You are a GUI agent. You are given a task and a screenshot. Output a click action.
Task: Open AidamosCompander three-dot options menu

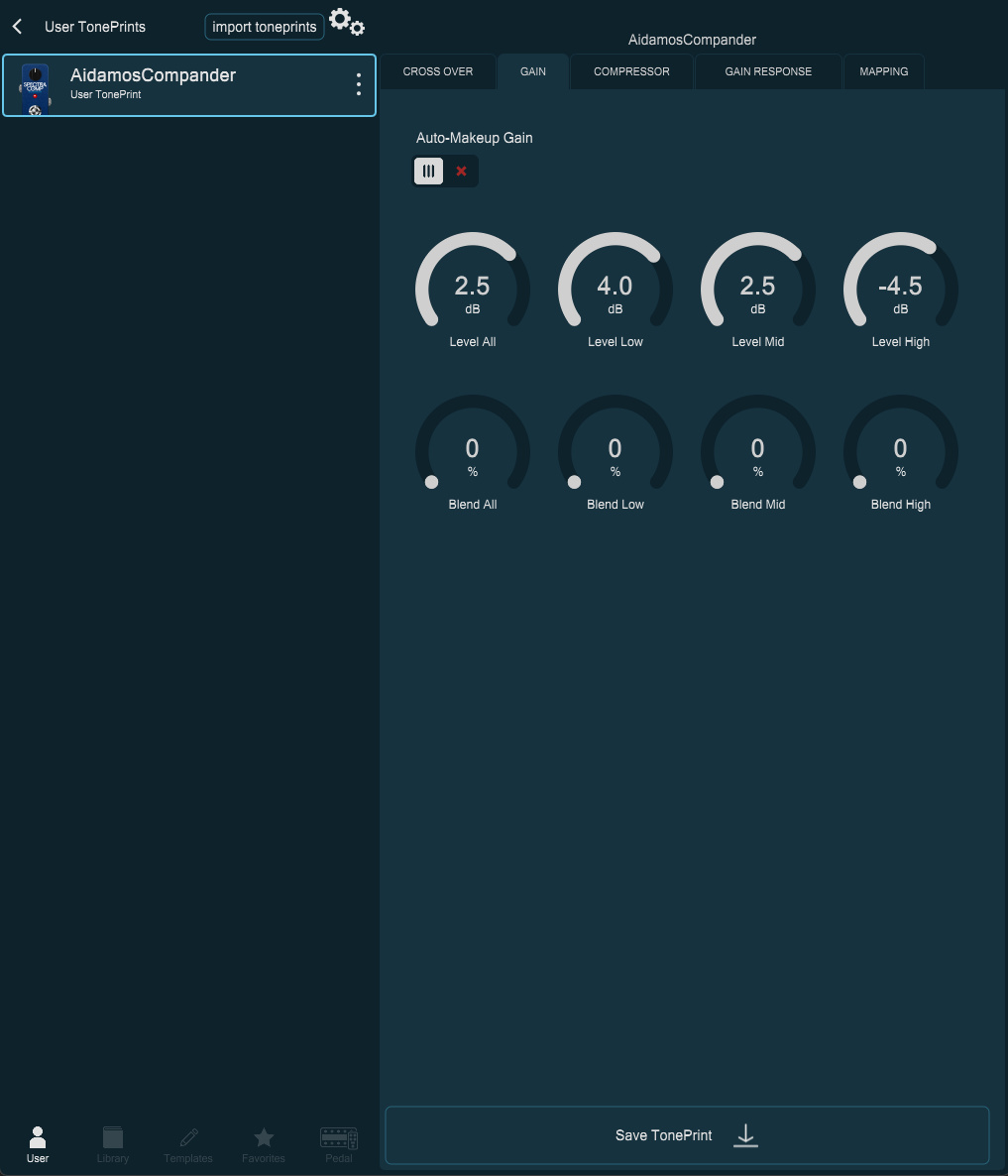[x=358, y=84]
